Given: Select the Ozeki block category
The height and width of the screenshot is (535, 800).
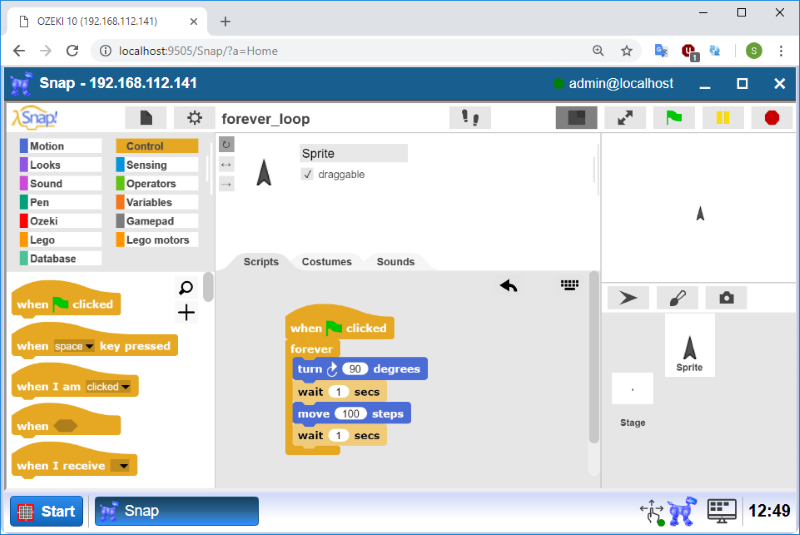Looking at the screenshot, I should tap(60, 221).
